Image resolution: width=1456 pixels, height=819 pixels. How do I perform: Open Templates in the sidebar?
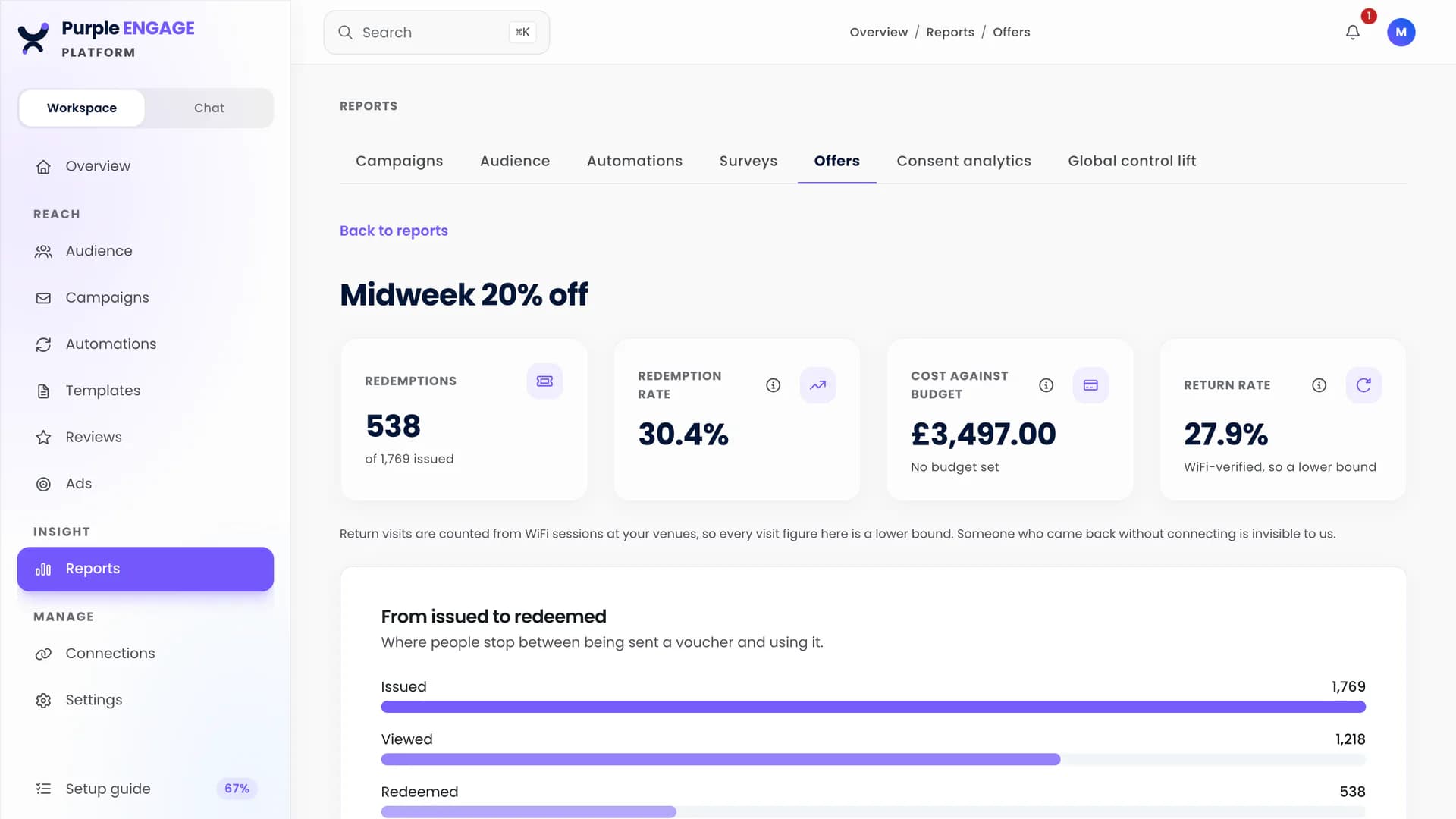click(x=146, y=391)
